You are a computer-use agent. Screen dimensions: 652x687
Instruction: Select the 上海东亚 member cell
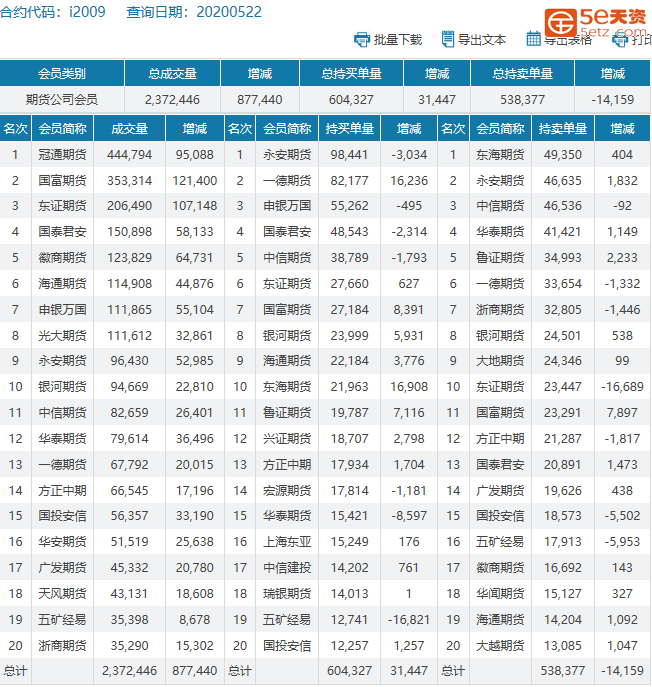click(287, 541)
